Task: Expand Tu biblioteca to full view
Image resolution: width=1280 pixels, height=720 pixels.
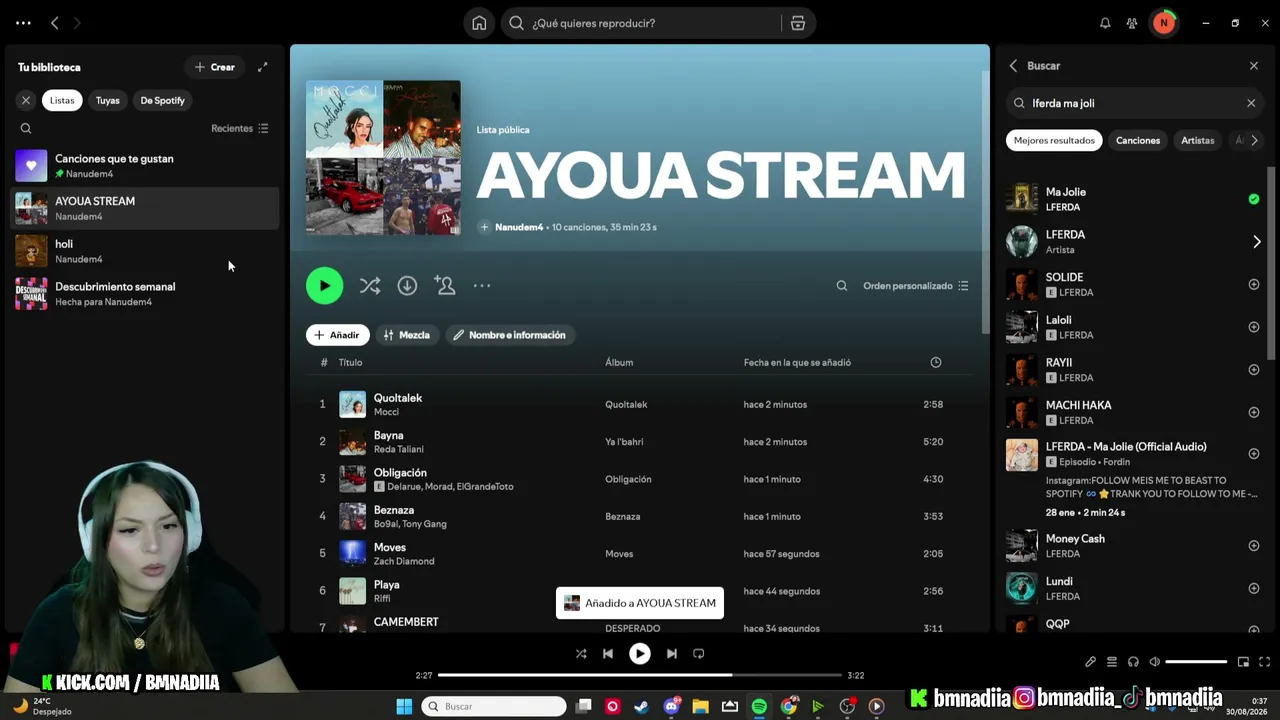Action: (263, 67)
